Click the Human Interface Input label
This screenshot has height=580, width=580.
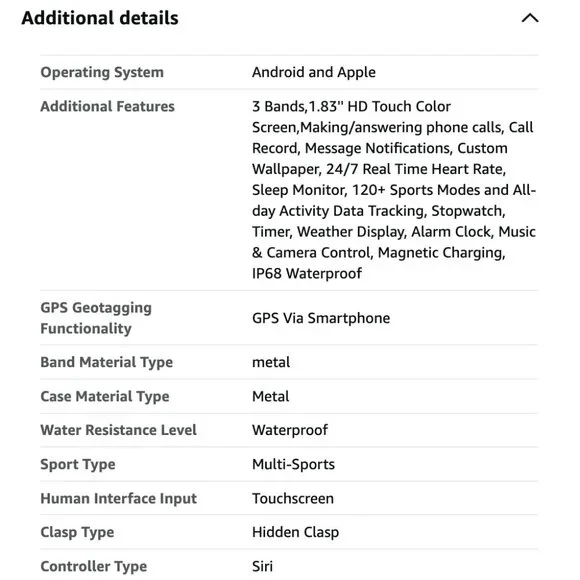[119, 499]
